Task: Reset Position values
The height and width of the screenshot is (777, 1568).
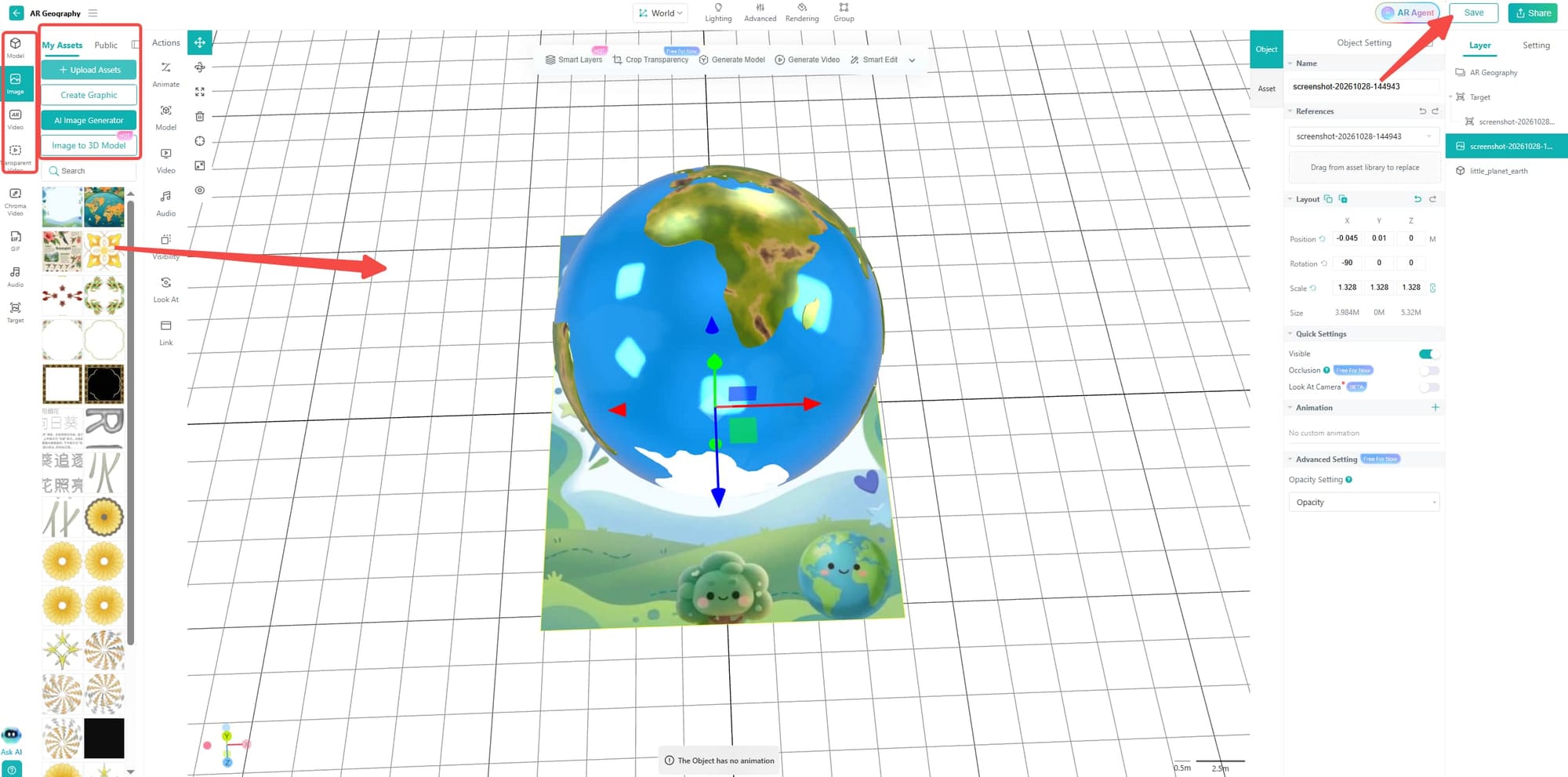Action: 1322,239
